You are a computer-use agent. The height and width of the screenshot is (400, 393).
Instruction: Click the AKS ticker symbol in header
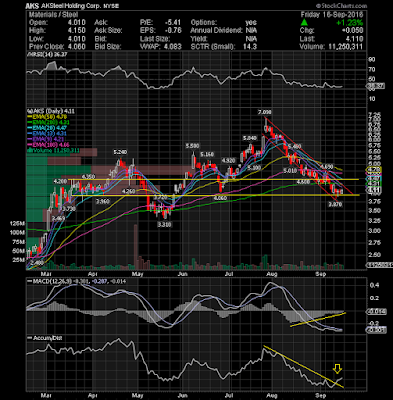[33, 6]
